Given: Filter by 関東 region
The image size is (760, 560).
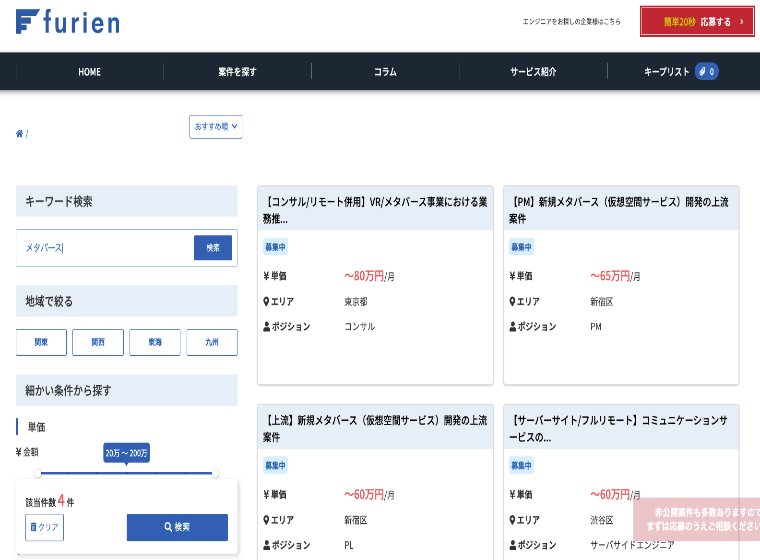Looking at the screenshot, I should click(41, 342).
